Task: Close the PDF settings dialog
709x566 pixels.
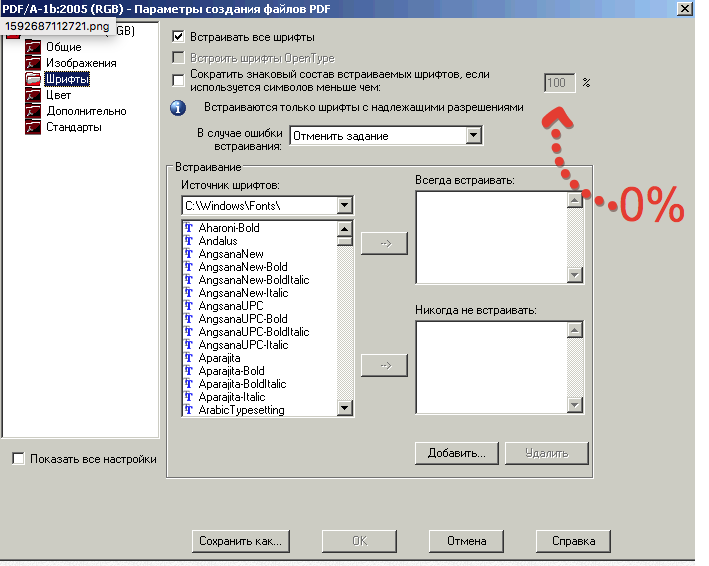Action: click(x=685, y=9)
